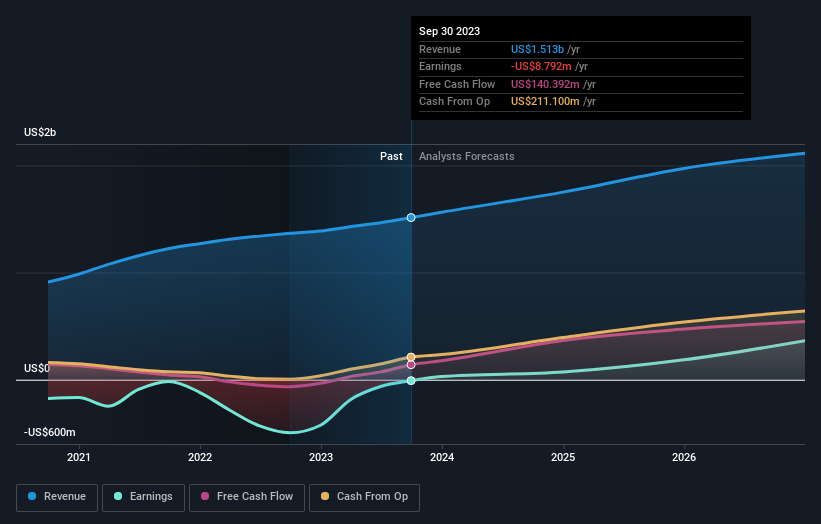
Task: Click the teal Earnings legend dot
Action: coord(118,496)
